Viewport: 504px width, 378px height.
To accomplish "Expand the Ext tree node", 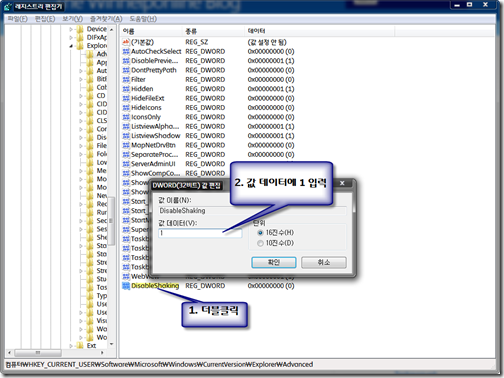I will (71, 346).
